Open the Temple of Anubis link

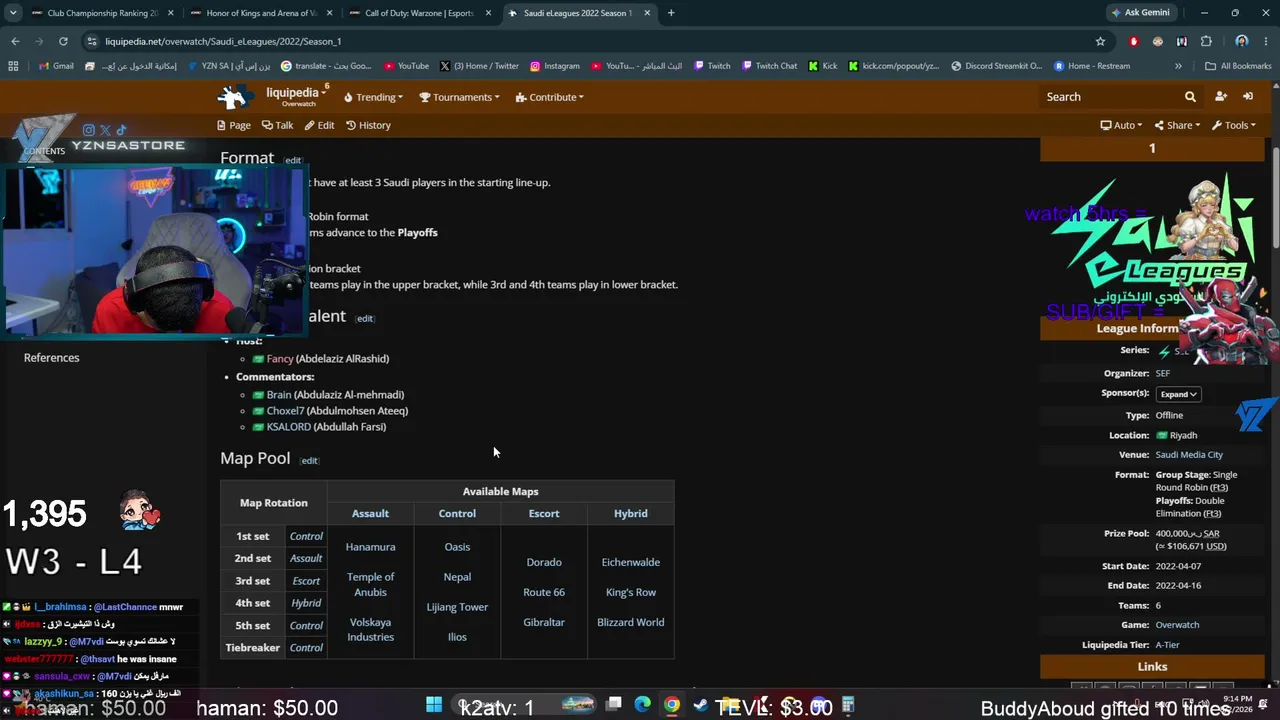[370, 584]
